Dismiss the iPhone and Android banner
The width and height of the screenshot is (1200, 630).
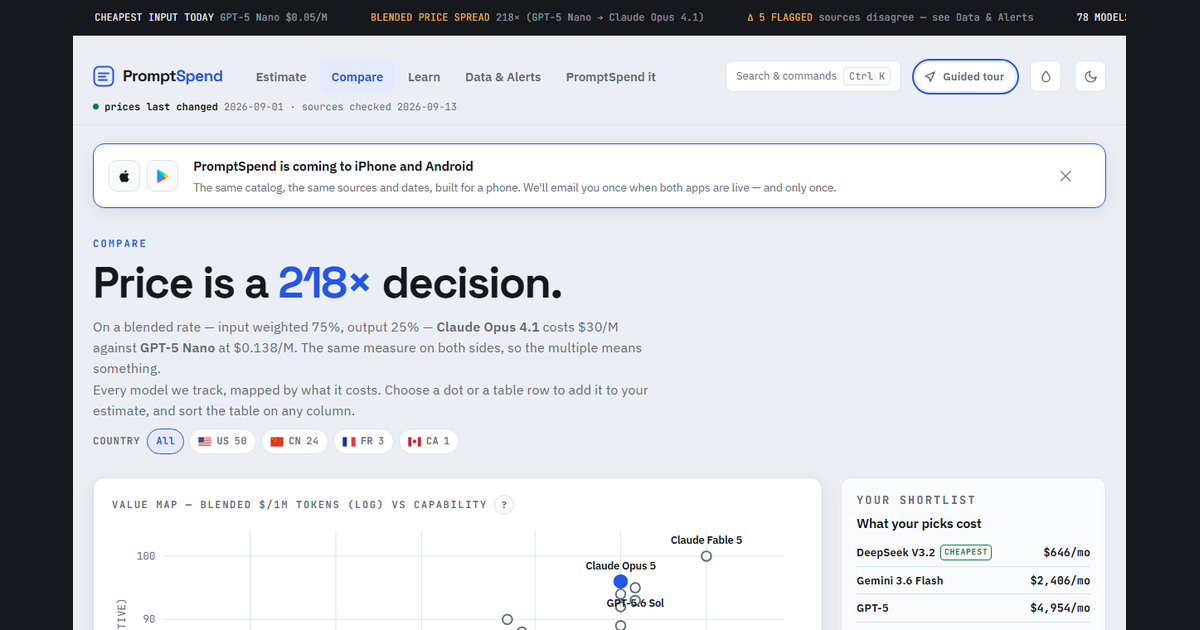(x=1065, y=176)
